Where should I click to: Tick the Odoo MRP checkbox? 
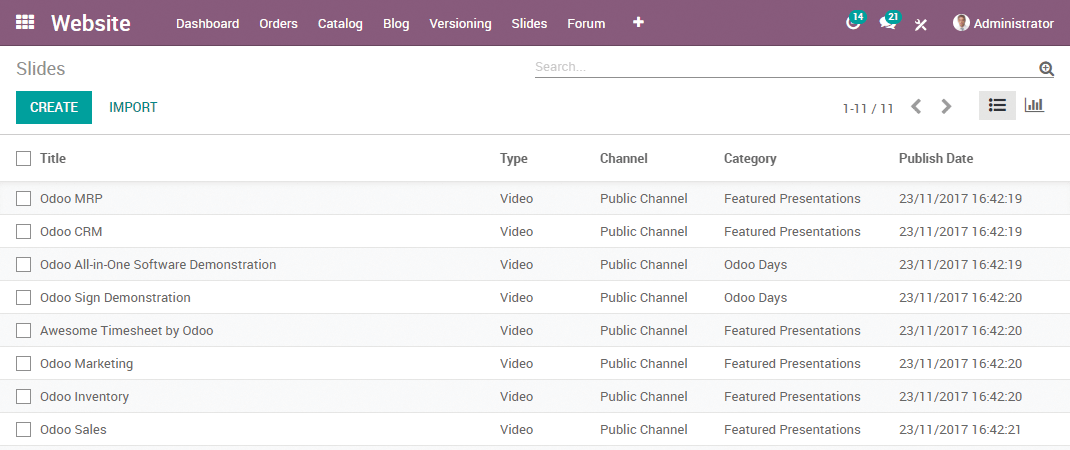tap(24, 199)
